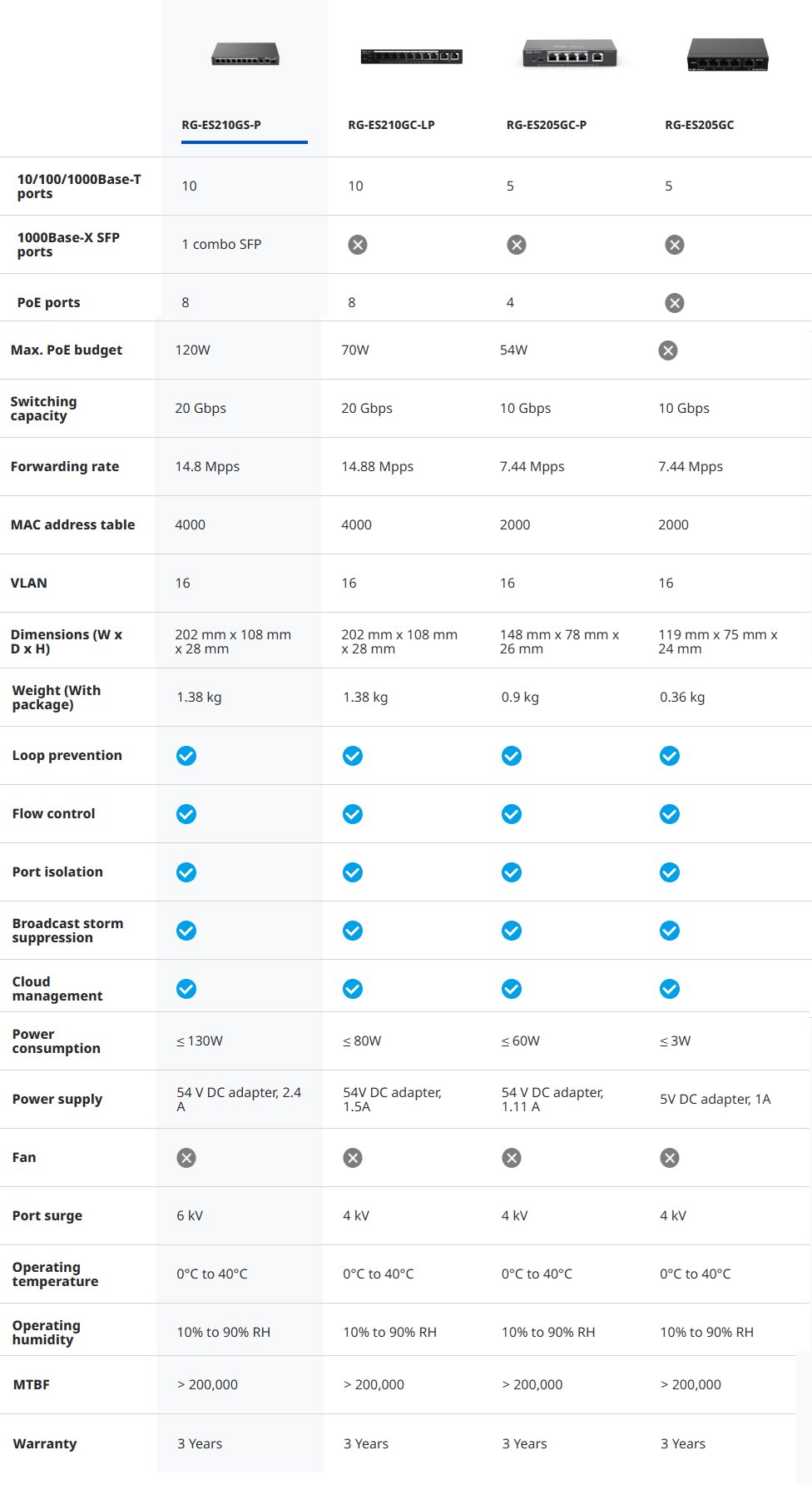Click Flow control checkmark for RG-ES205GC-P

pos(512,814)
